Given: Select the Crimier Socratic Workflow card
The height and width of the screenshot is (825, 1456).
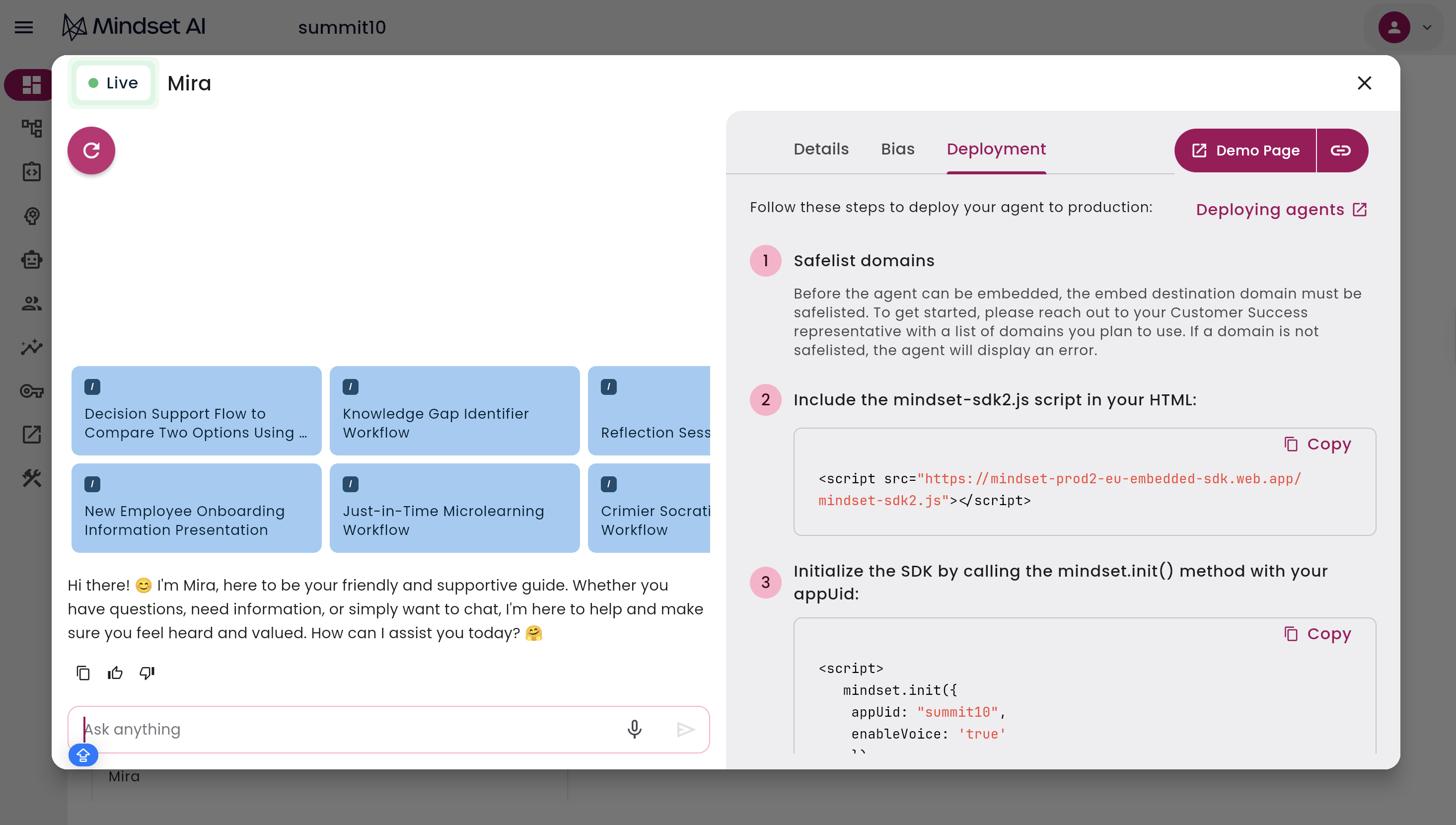Looking at the screenshot, I should pos(649,508).
